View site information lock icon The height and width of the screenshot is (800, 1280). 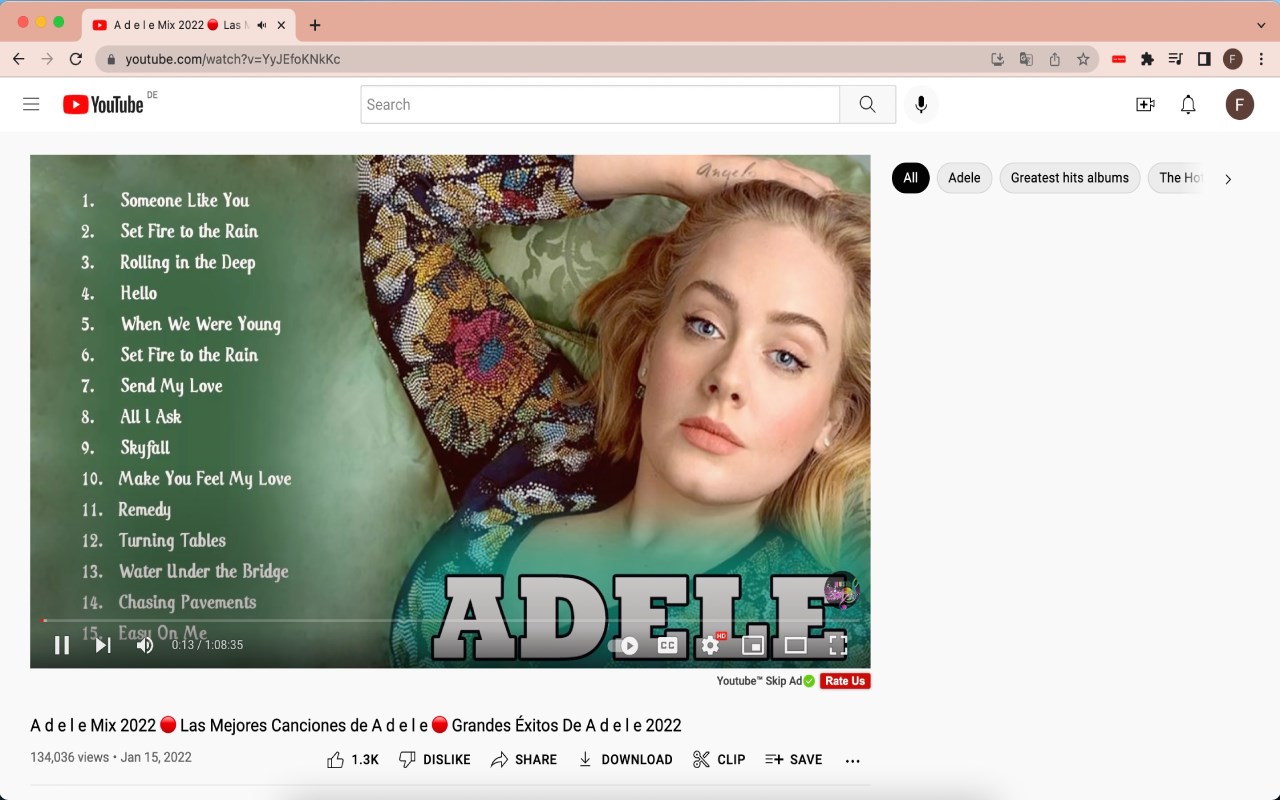pos(110,59)
